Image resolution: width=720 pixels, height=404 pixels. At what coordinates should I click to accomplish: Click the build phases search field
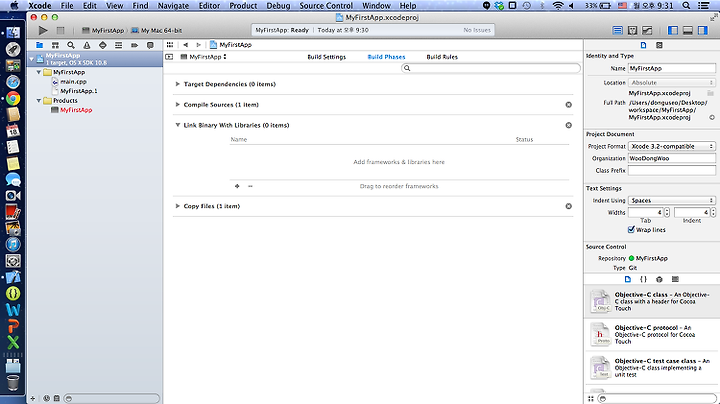(491, 68)
